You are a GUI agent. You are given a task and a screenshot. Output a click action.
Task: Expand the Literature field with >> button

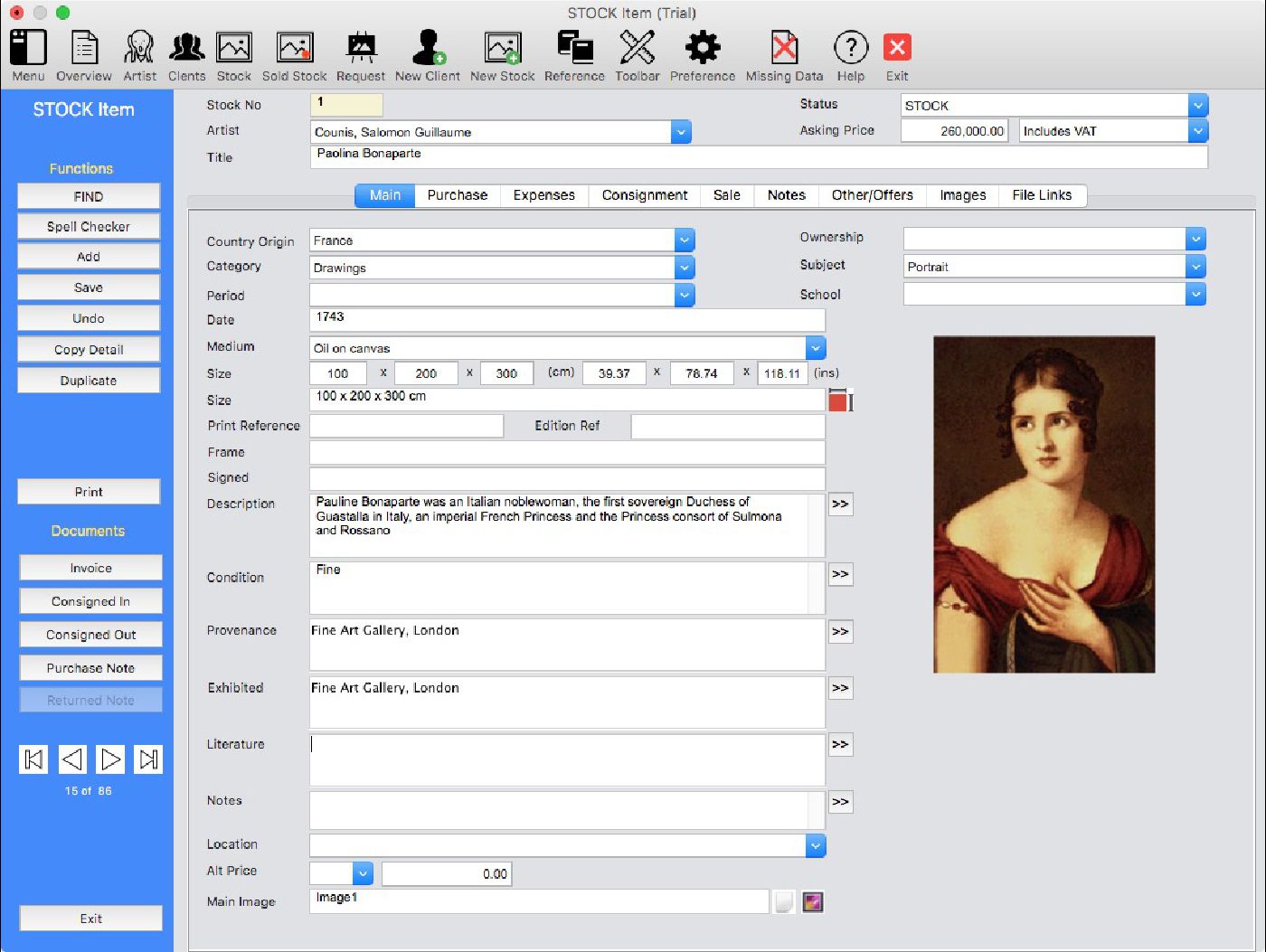pyautogui.click(x=840, y=745)
